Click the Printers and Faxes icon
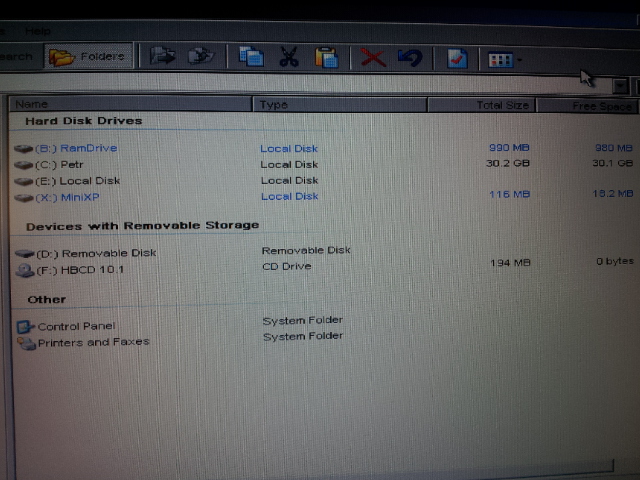The image size is (640, 480). (27, 343)
